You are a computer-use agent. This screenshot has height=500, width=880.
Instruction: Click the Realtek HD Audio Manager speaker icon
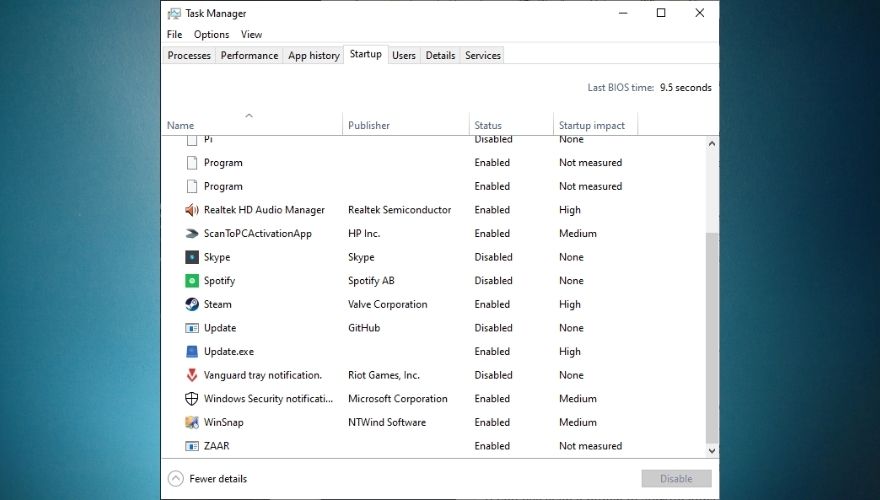pyautogui.click(x=191, y=210)
